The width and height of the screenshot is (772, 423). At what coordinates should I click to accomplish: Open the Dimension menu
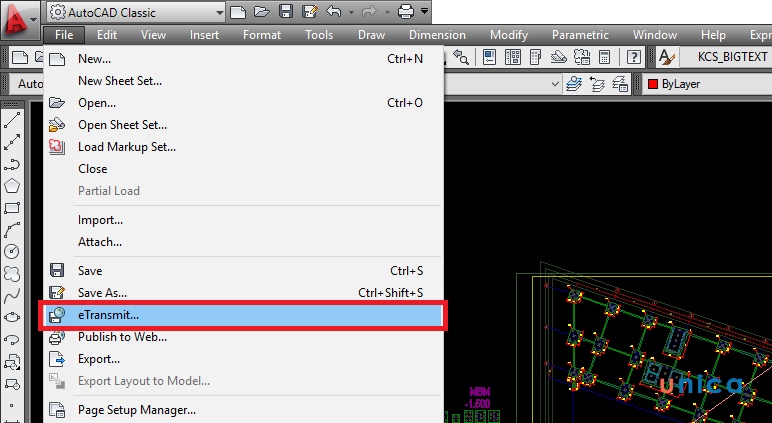click(437, 35)
